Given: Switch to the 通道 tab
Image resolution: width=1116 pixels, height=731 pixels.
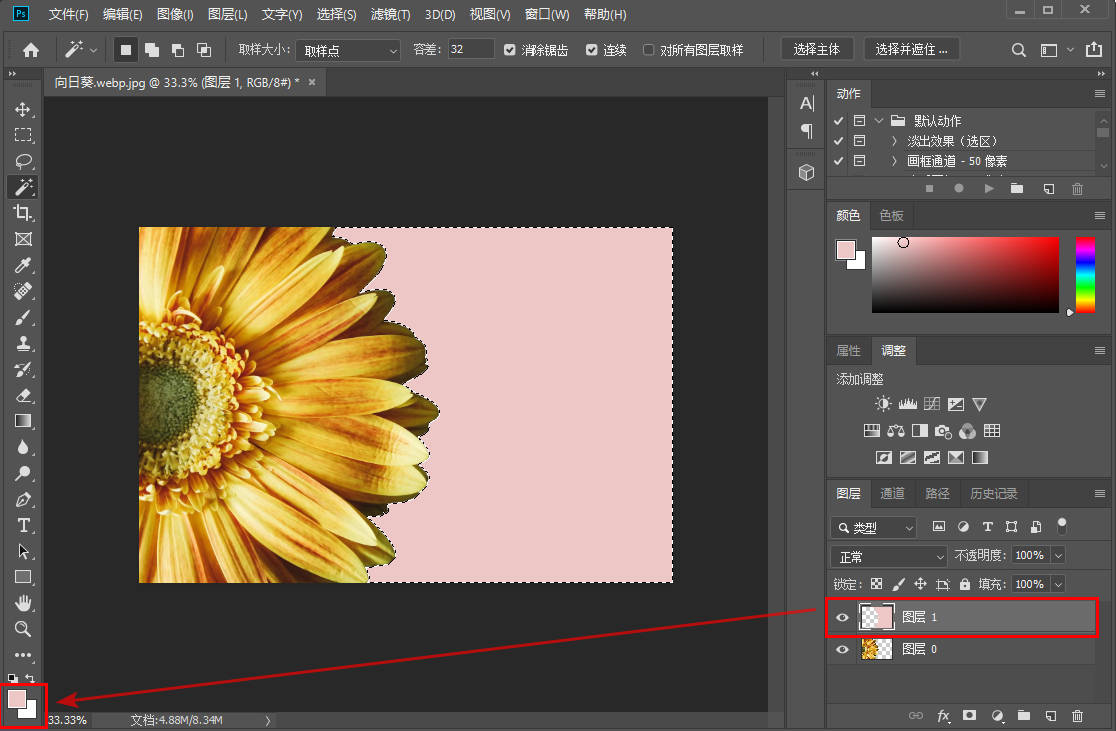Looking at the screenshot, I should click(x=892, y=493).
